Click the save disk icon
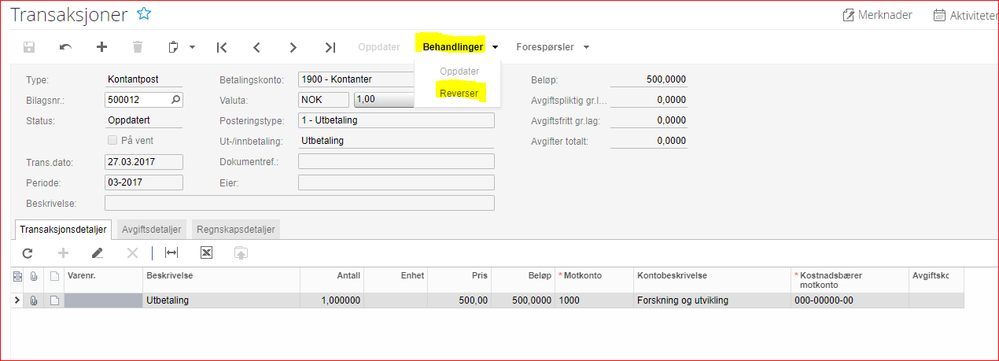 click(29, 47)
